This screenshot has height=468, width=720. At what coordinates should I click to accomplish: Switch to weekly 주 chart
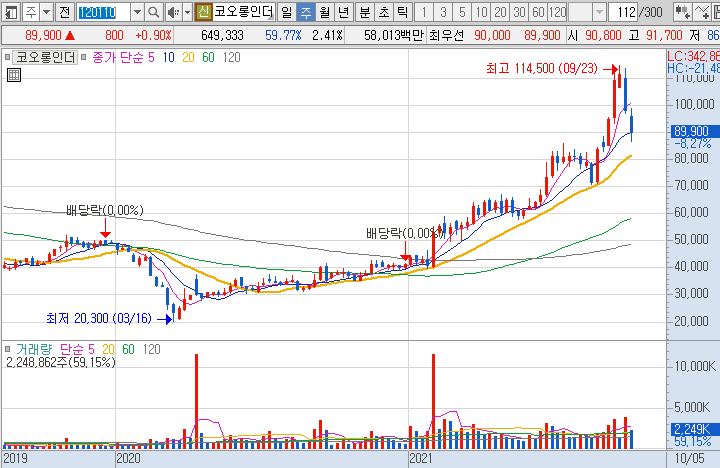(305, 12)
